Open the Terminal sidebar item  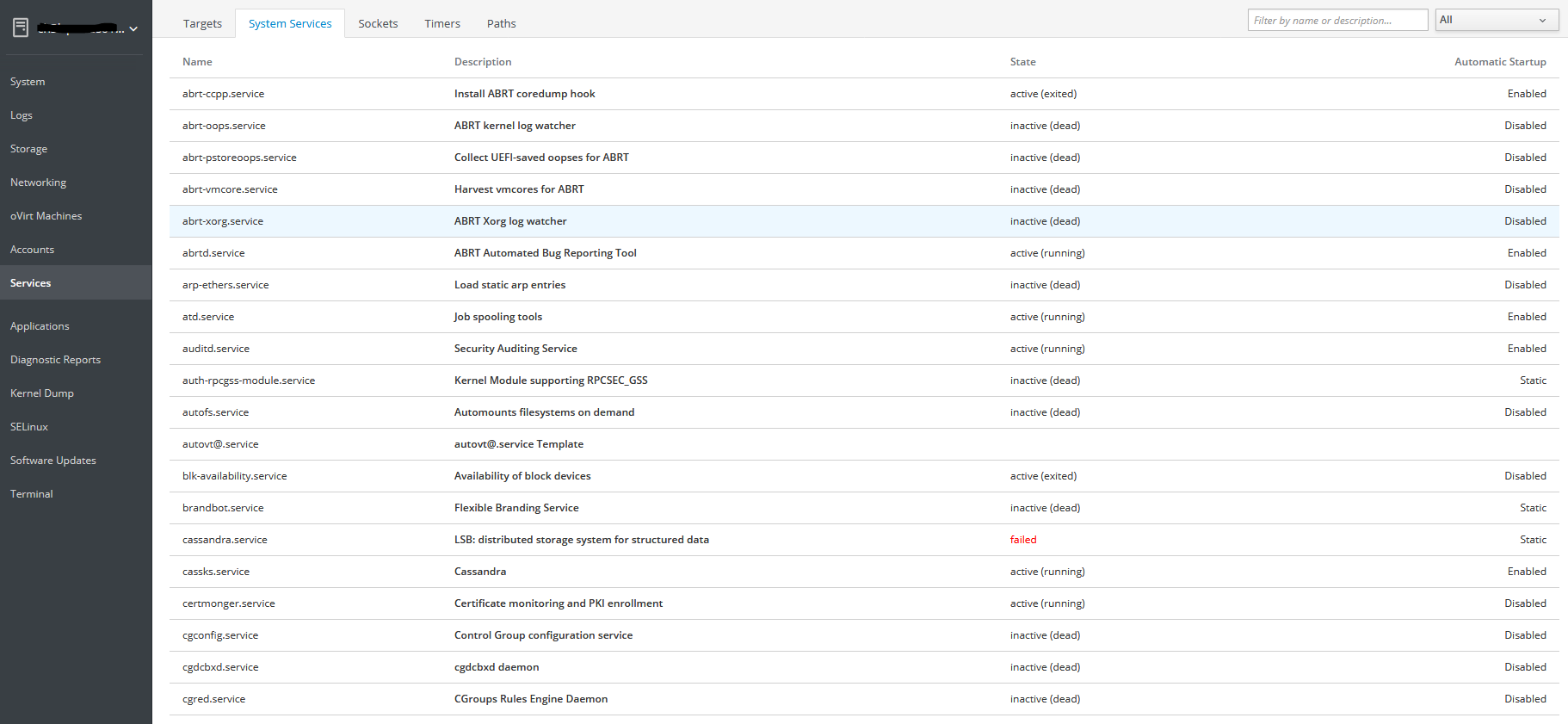coord(32,494)
